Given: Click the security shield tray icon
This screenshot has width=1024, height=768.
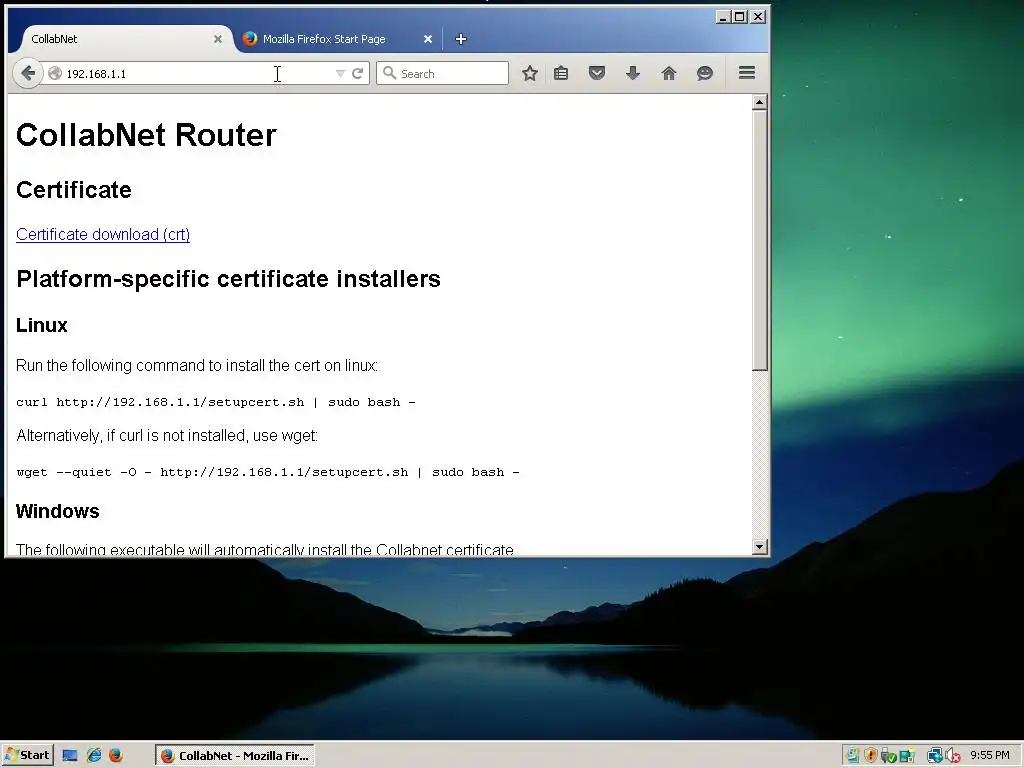Looking at the screenshot, I should coord(871,755).
